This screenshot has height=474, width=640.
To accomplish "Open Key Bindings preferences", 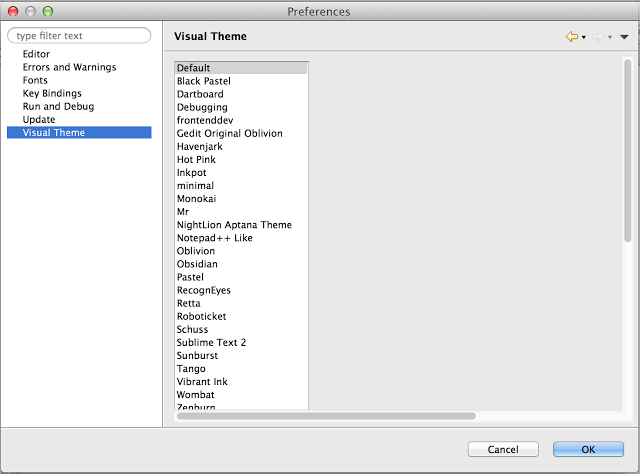I will (52, 93).
